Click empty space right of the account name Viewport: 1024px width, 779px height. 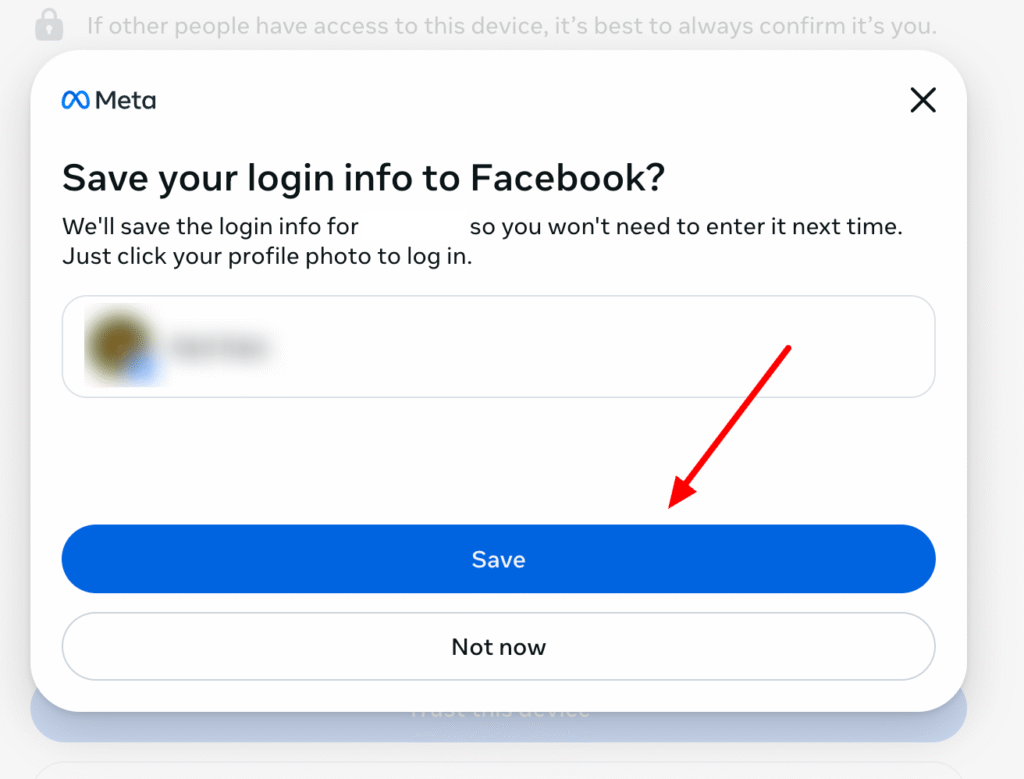600,346
